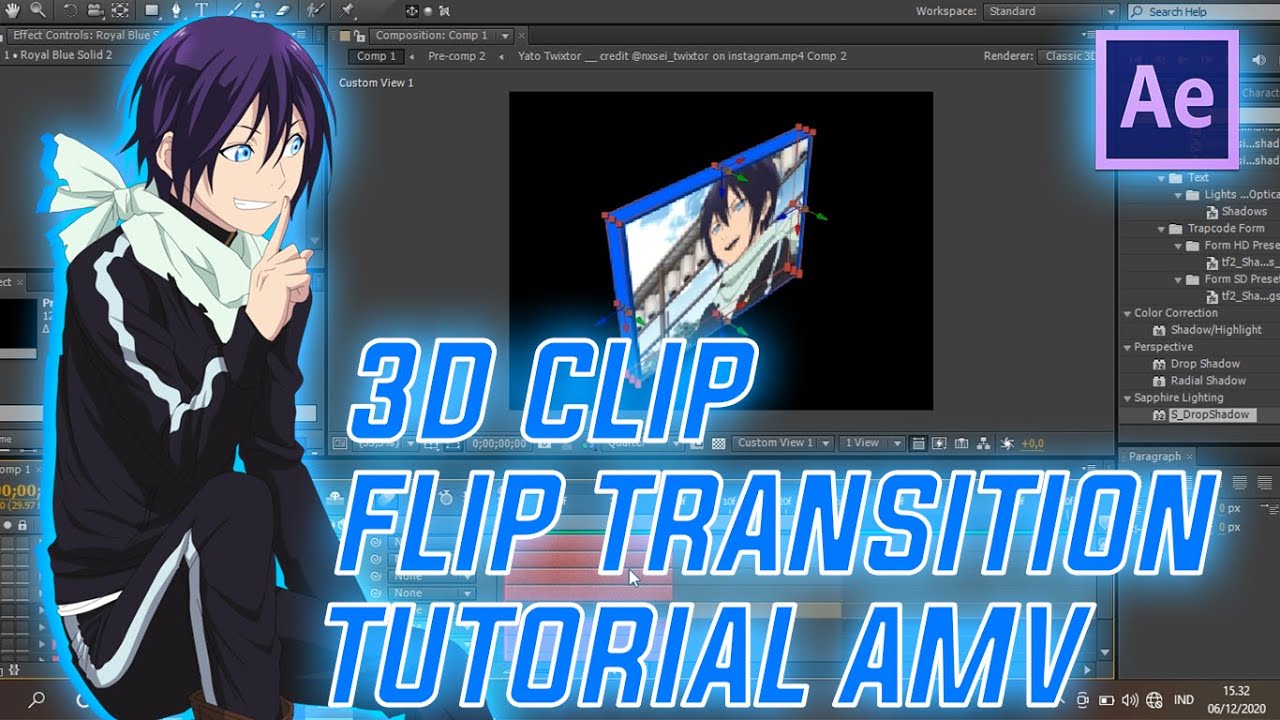Viewport: 1280px width, 720px height.
Task: Select the Rectangle mask tool
Action: coord(153,10)
